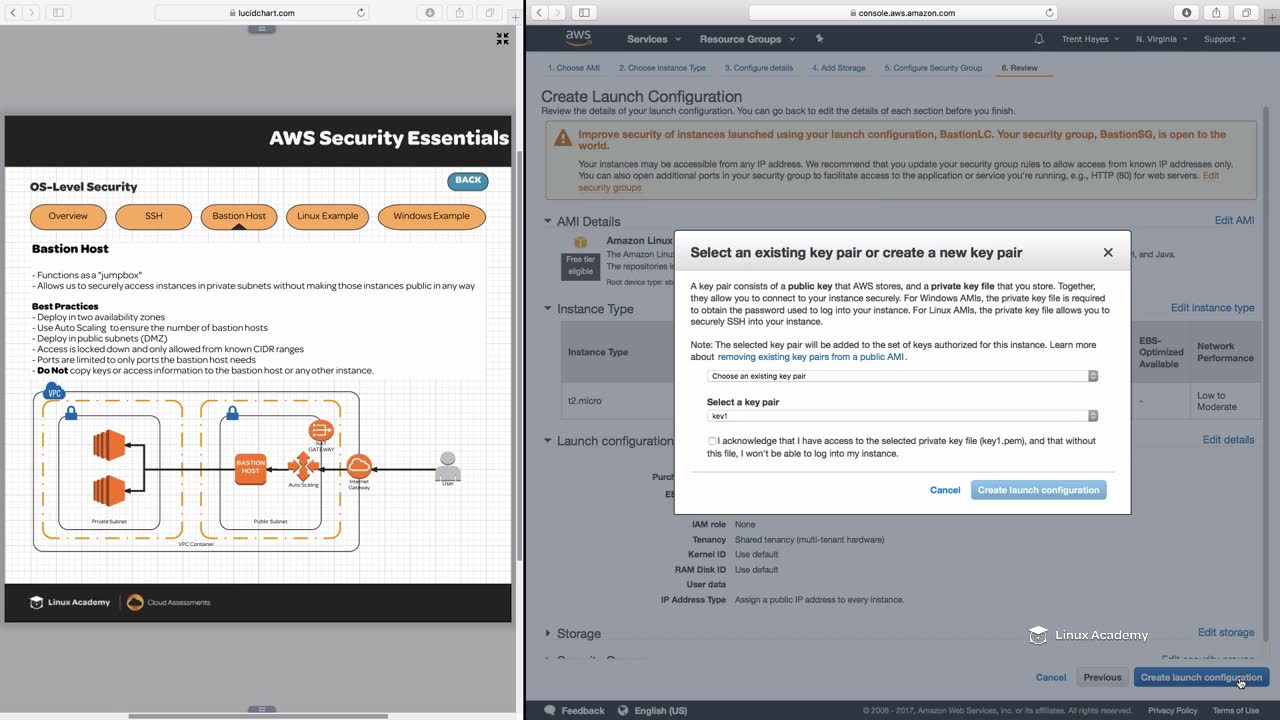Viewport: 1280px width, 720px height.
Task: Open Share in the Lucidchart Safari window
Action: 459,13
